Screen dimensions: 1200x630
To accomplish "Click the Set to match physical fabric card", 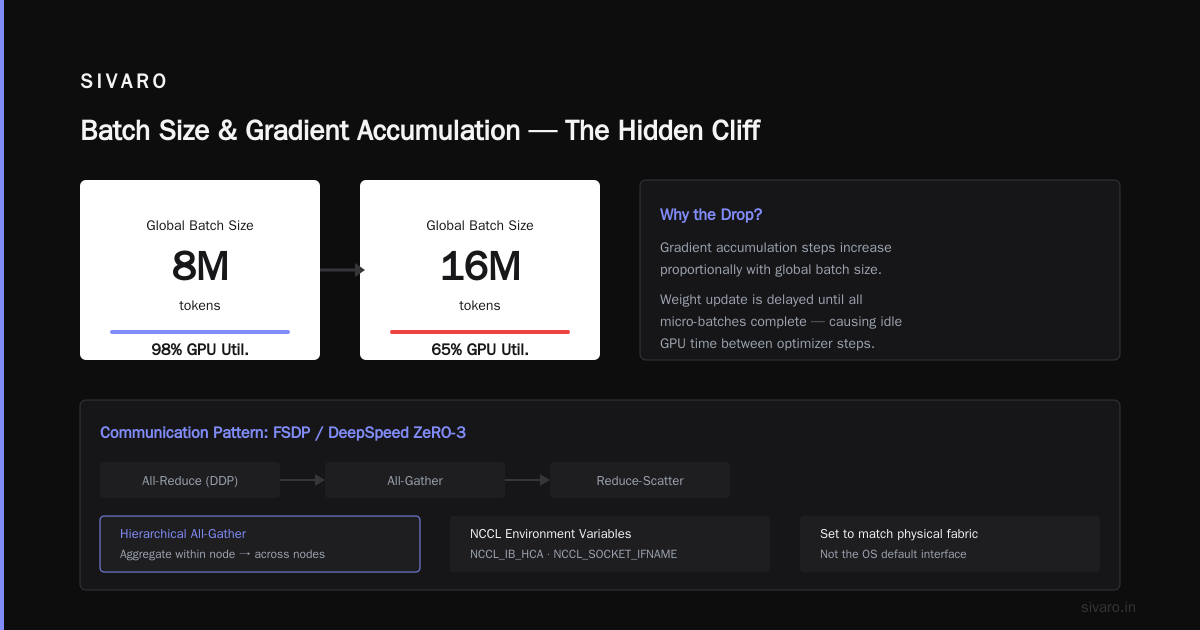I will 950,544.
